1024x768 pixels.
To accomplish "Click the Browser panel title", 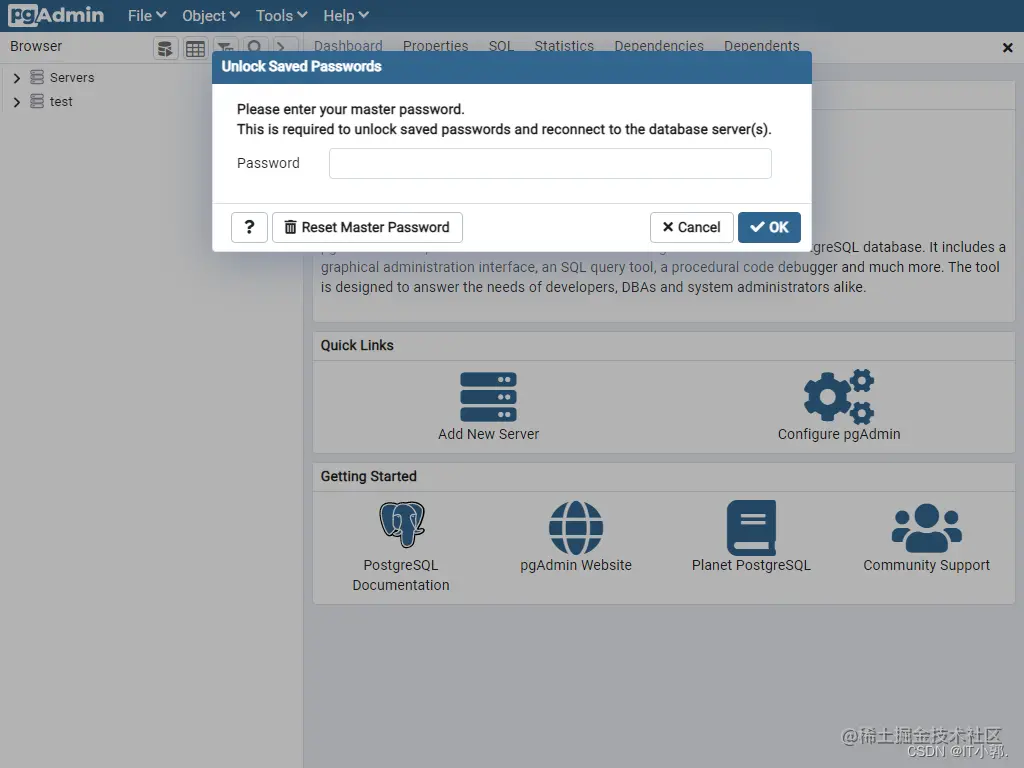I will [36, 46].
